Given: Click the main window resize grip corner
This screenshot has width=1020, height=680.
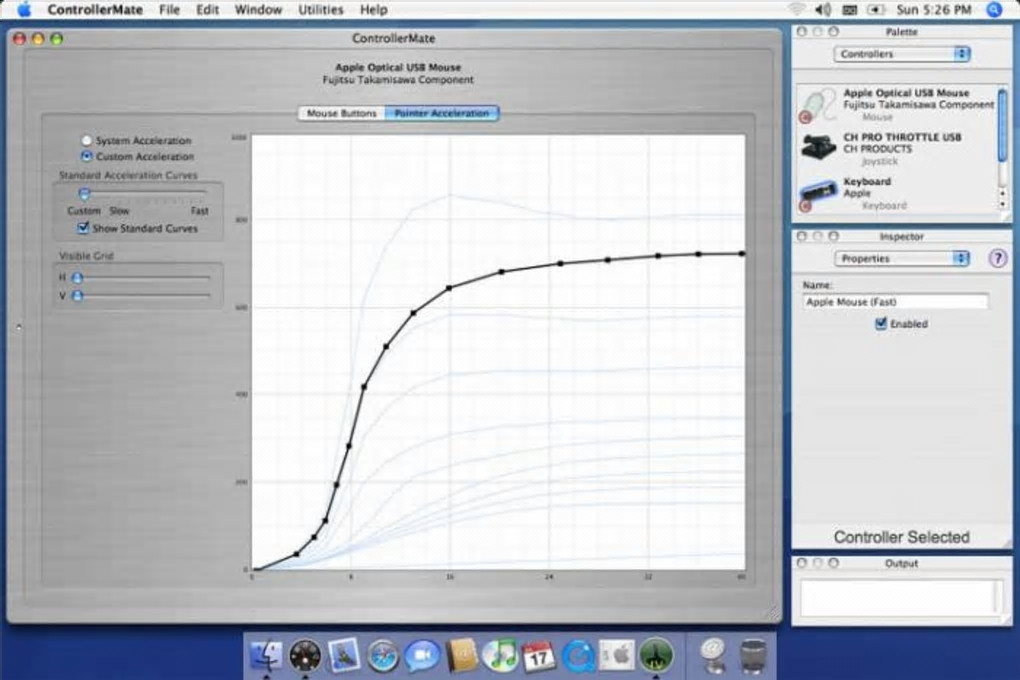Looking at the screenshot, I should click(x=773, y=614).
